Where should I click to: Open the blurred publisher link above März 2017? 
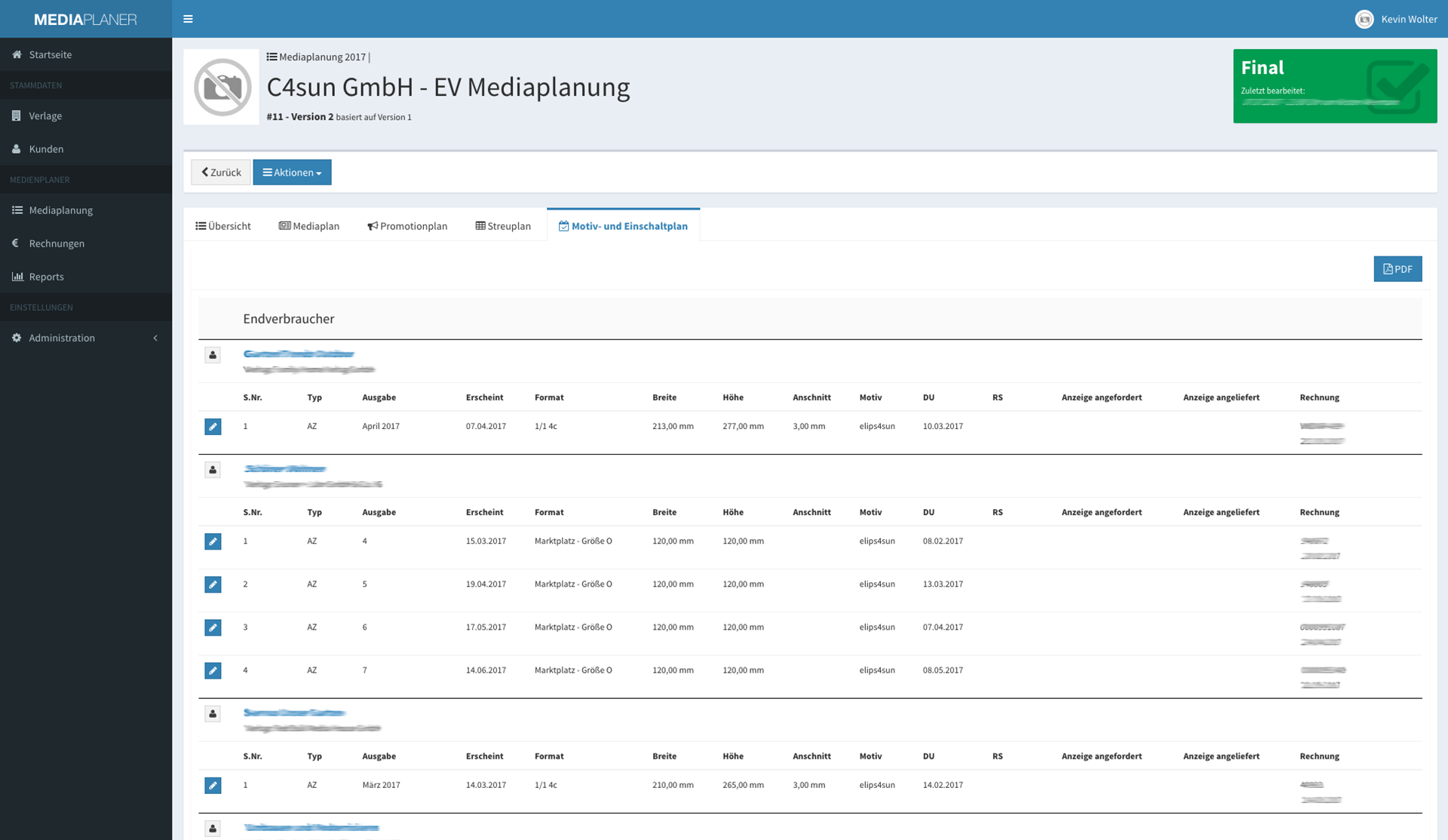tap(294, 712)
